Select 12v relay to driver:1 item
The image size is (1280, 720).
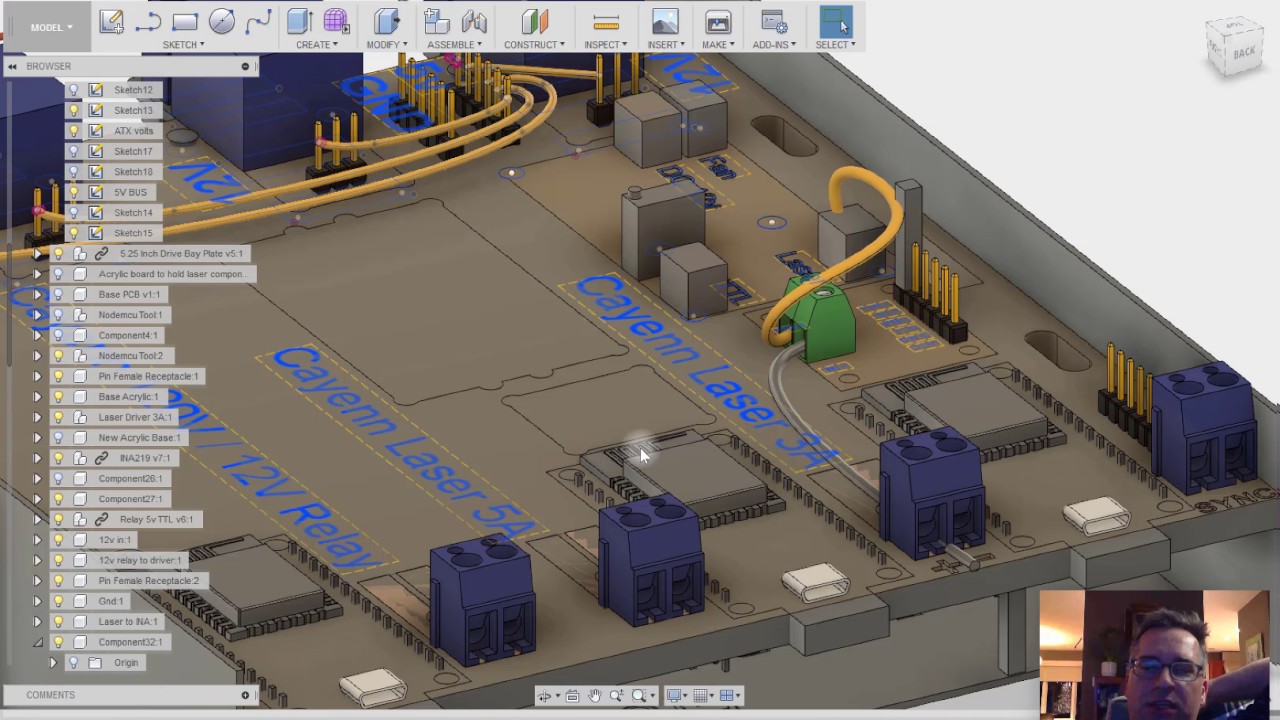pyautogui.click(x=140, y=560)
